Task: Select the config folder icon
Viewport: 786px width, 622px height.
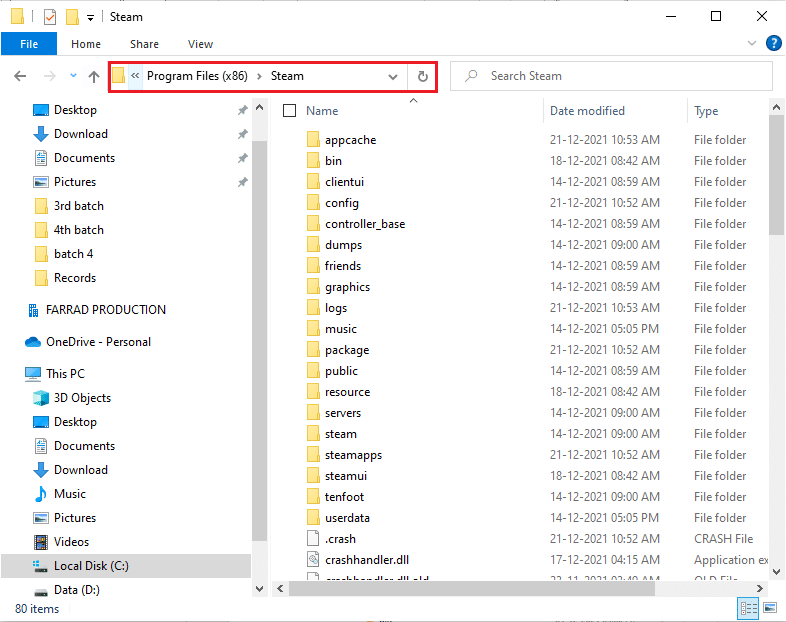Action: (313, 202)
